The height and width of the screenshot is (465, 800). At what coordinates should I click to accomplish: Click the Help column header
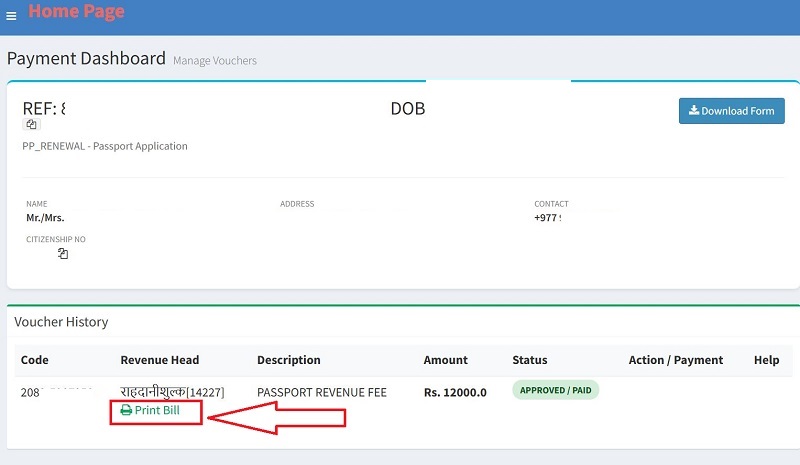[766, 360]
